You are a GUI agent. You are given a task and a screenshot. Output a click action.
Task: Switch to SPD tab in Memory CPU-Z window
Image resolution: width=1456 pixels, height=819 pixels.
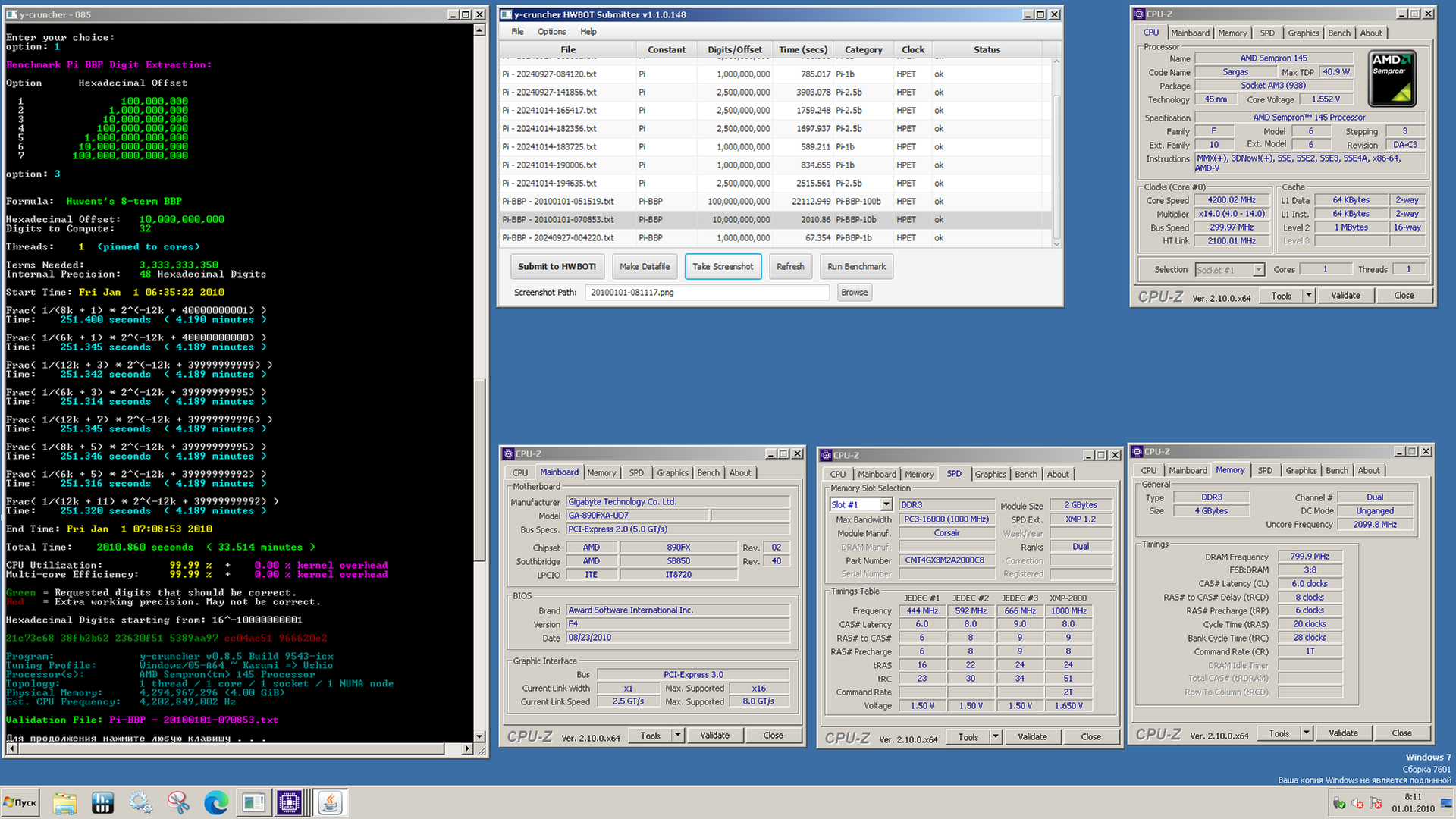tap(1265, 471)
